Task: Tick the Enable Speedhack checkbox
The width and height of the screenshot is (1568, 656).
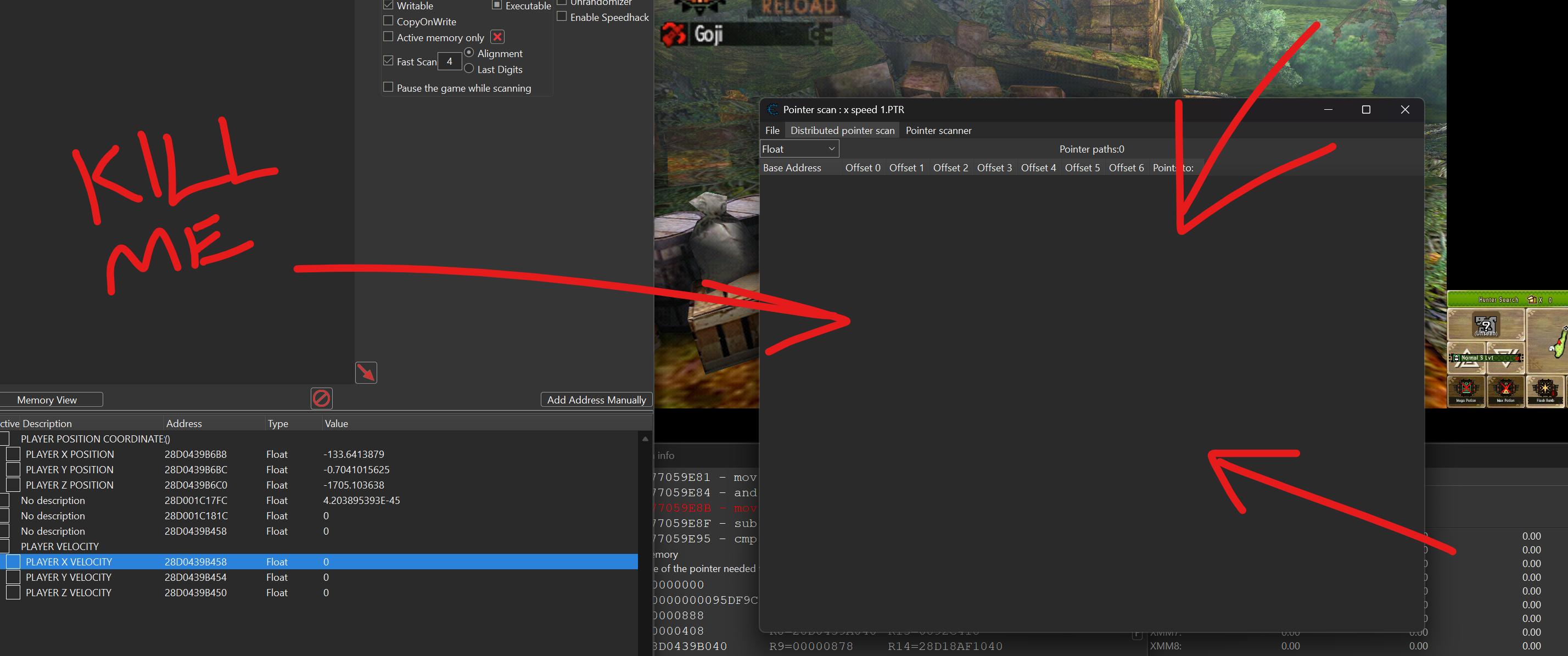Action: [562, 16]
